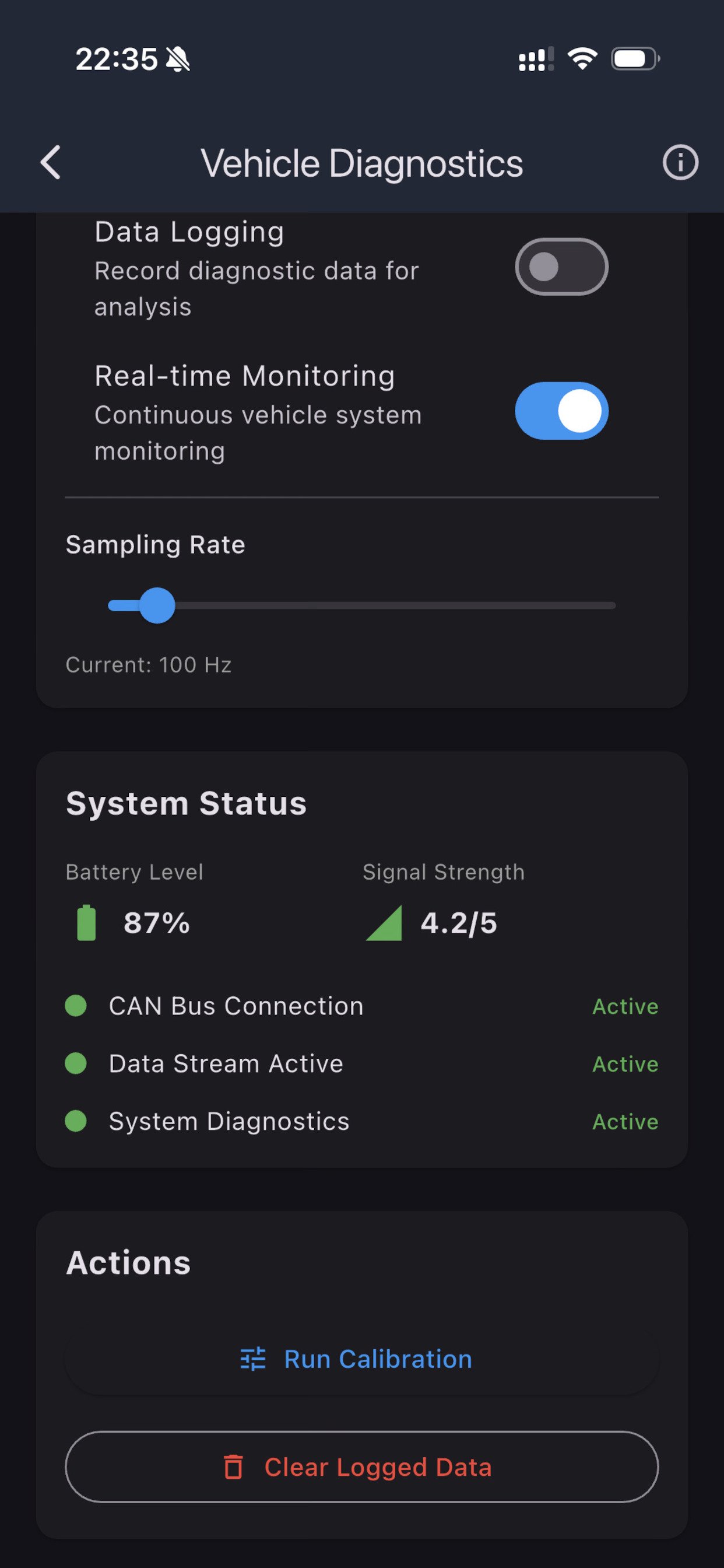Tap the back arrow icon
724x1568 pixels.
click(x=51, y=163)
